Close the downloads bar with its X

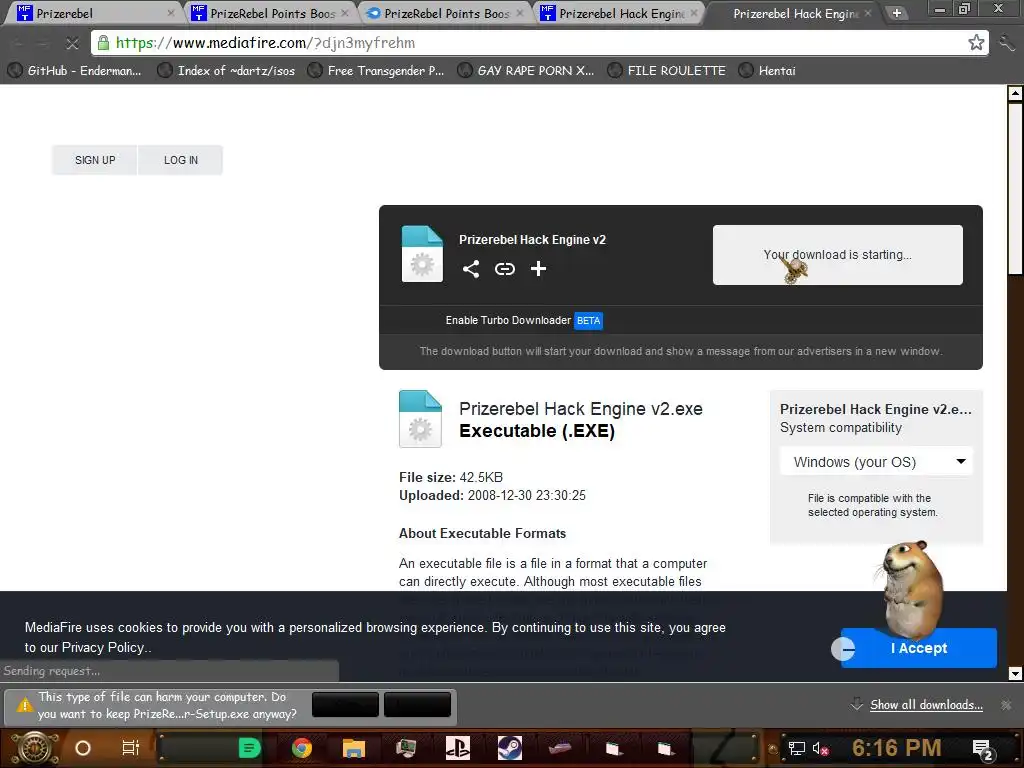point(1006,705)
